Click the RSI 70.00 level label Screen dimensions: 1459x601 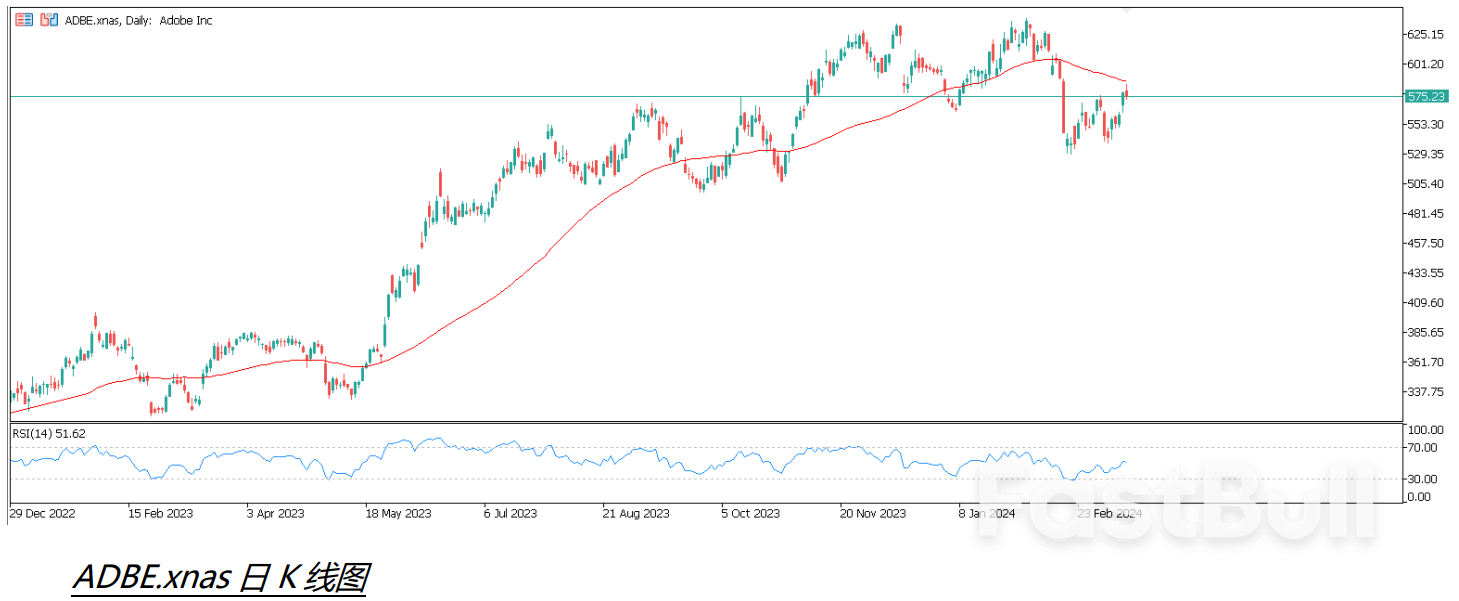[1421, 448]
